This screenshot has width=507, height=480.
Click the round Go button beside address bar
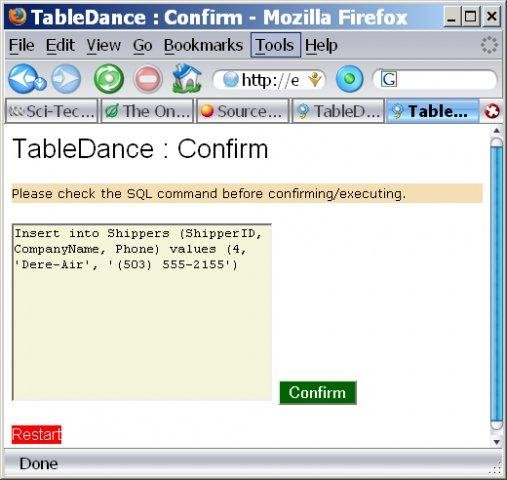349,79
